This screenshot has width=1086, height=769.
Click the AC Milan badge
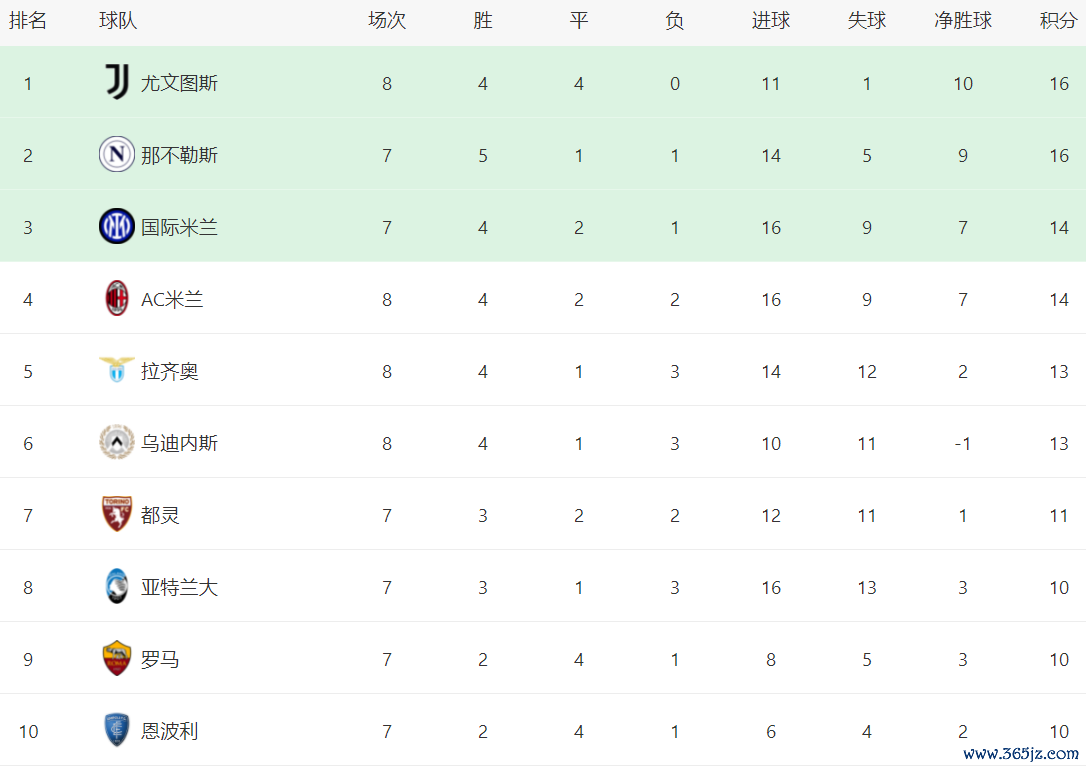click(116, 298)
